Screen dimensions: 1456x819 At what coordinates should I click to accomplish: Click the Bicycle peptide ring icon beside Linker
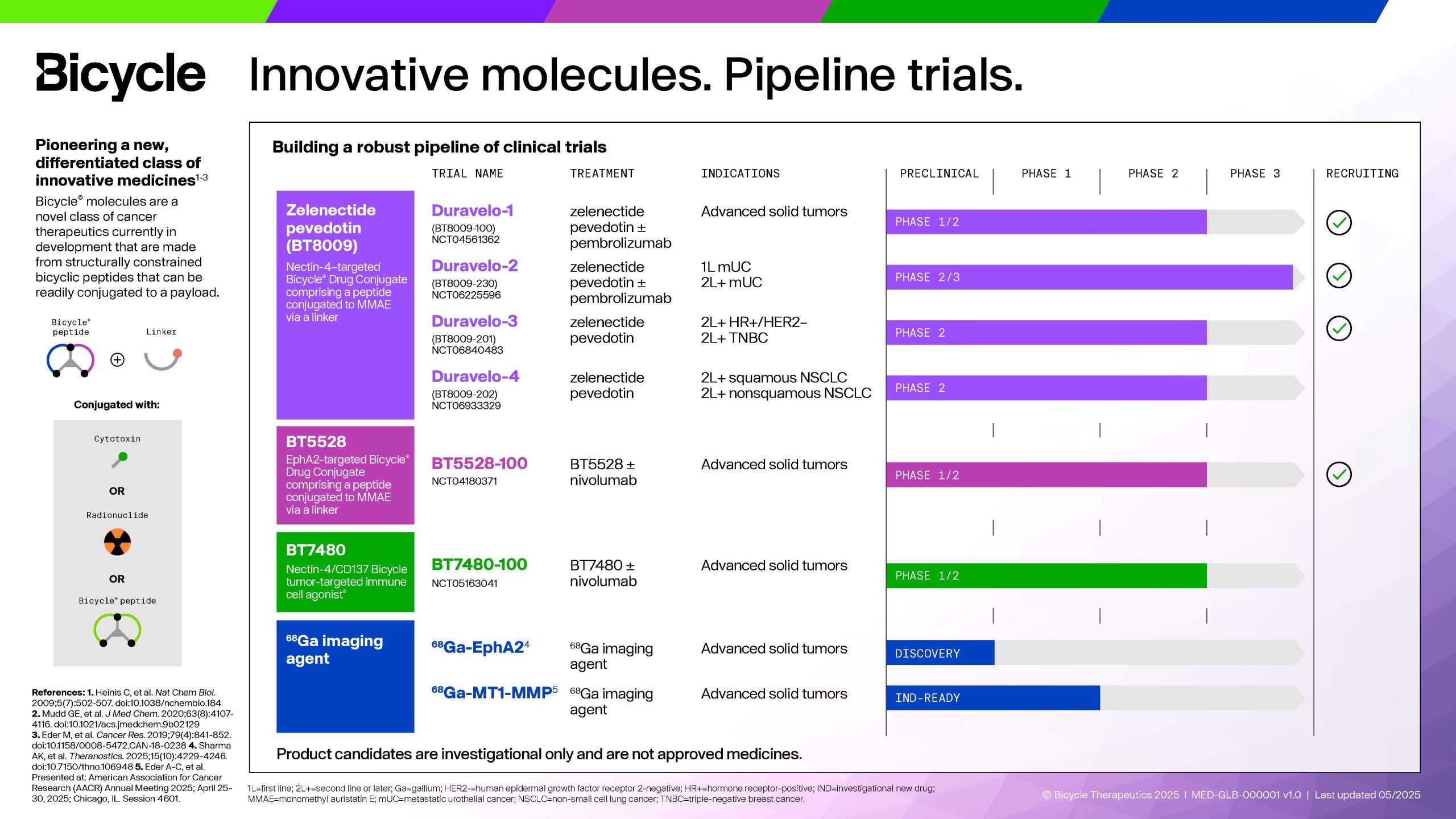point(70,360)
